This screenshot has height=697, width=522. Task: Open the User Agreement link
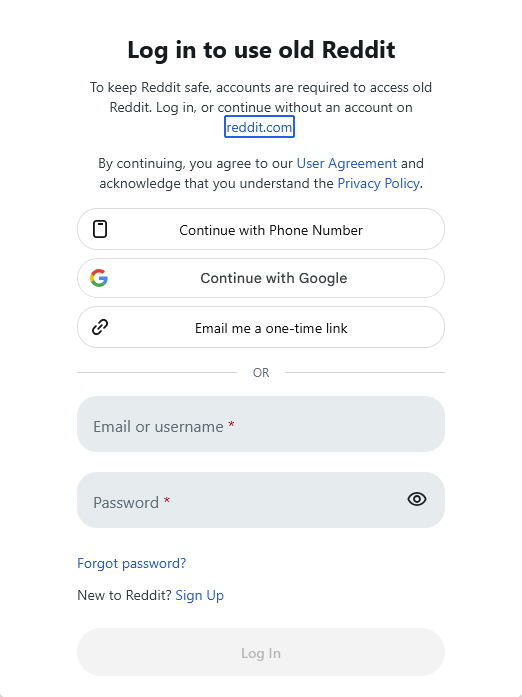point(346,163)
